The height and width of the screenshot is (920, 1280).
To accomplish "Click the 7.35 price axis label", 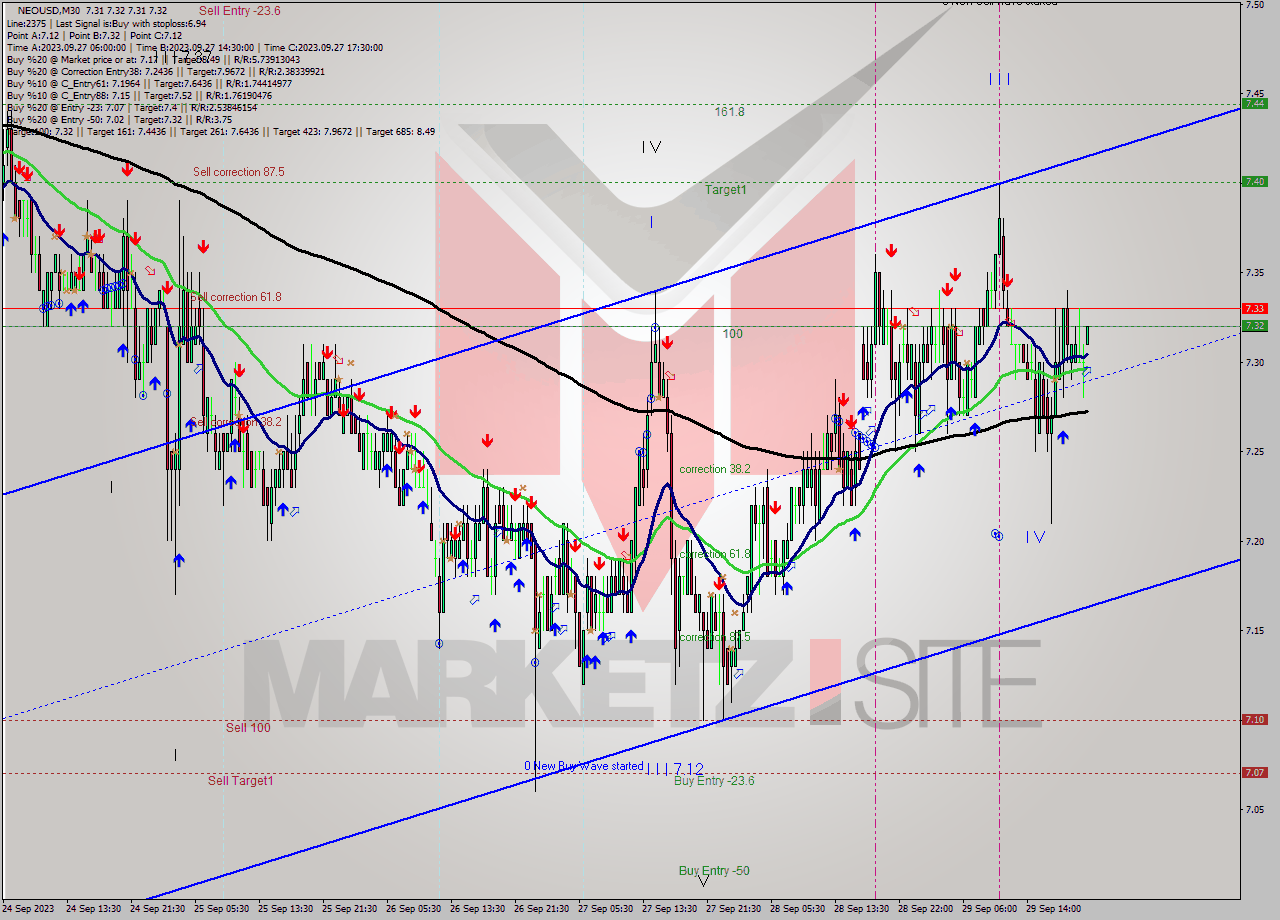I will 1255,272.
